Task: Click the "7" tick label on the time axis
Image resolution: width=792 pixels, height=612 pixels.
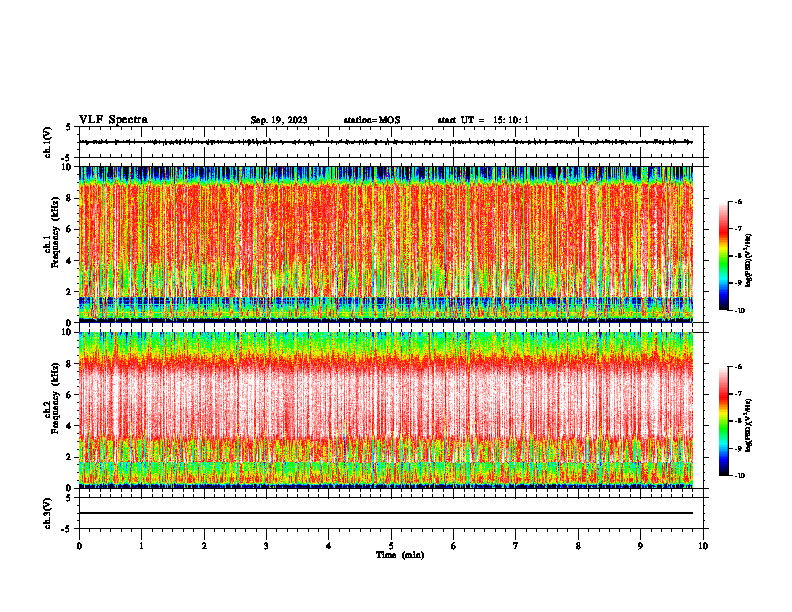Action: [516, 546]
